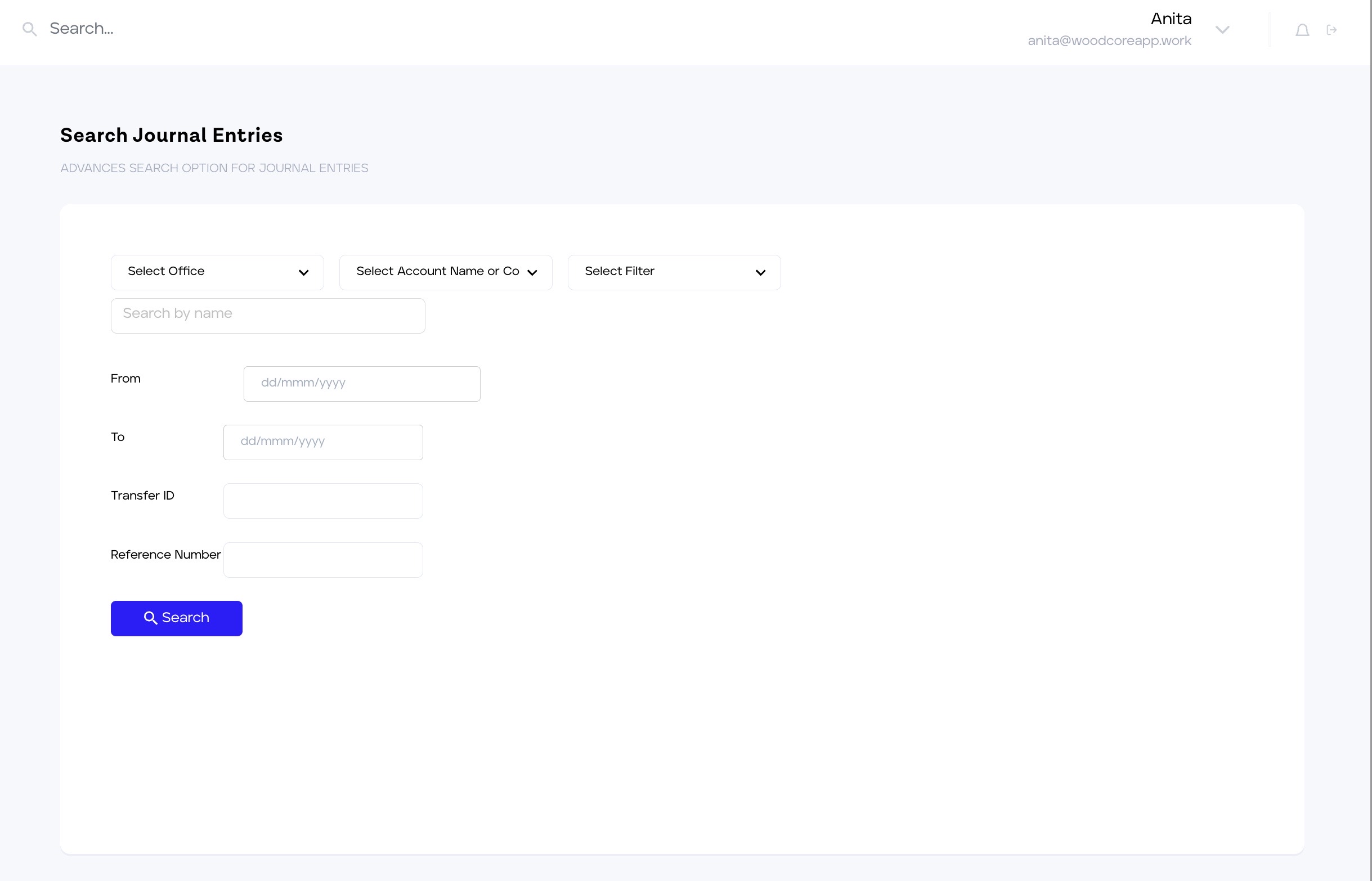Open the Select Account Name or Code dropdown
Image resolution: width=1372 pixels, height=881 pixels.
pyautogui.click(x=445, y=272)
